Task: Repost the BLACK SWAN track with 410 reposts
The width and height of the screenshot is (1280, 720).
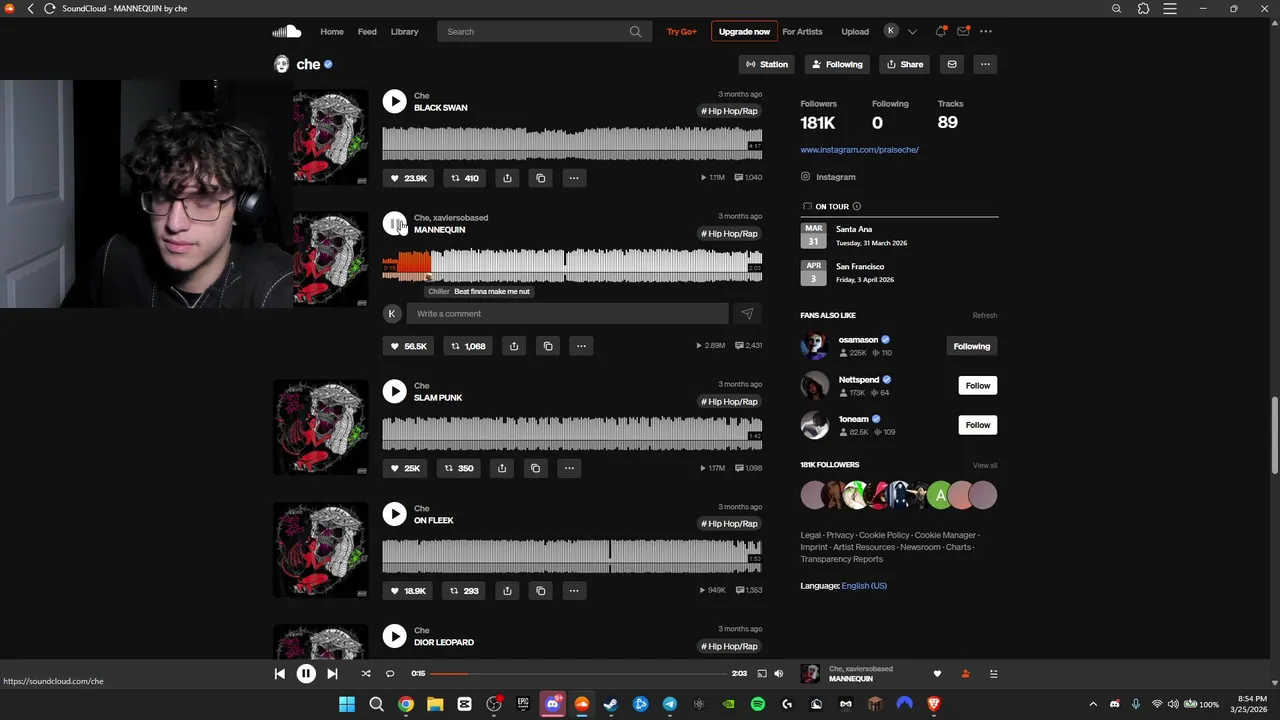Action: coord(464,178)
